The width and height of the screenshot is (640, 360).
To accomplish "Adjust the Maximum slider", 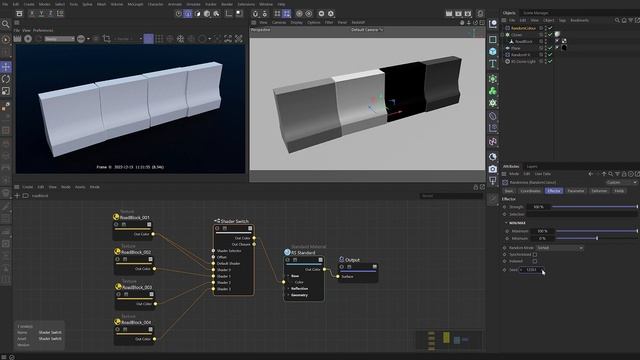I will 596,231.
